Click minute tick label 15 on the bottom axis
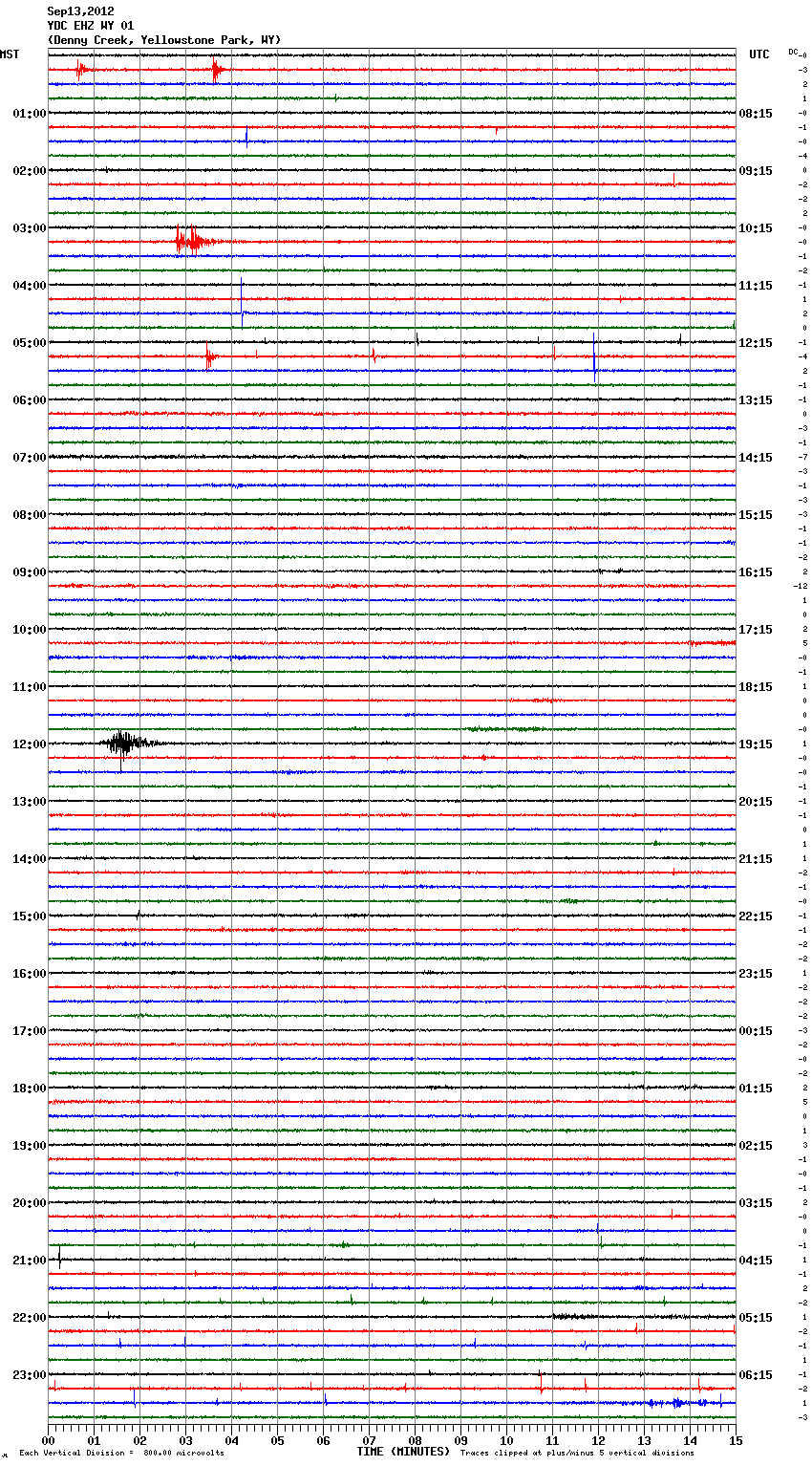Viewport: 812px width, 1466px height. [736, 1440]
